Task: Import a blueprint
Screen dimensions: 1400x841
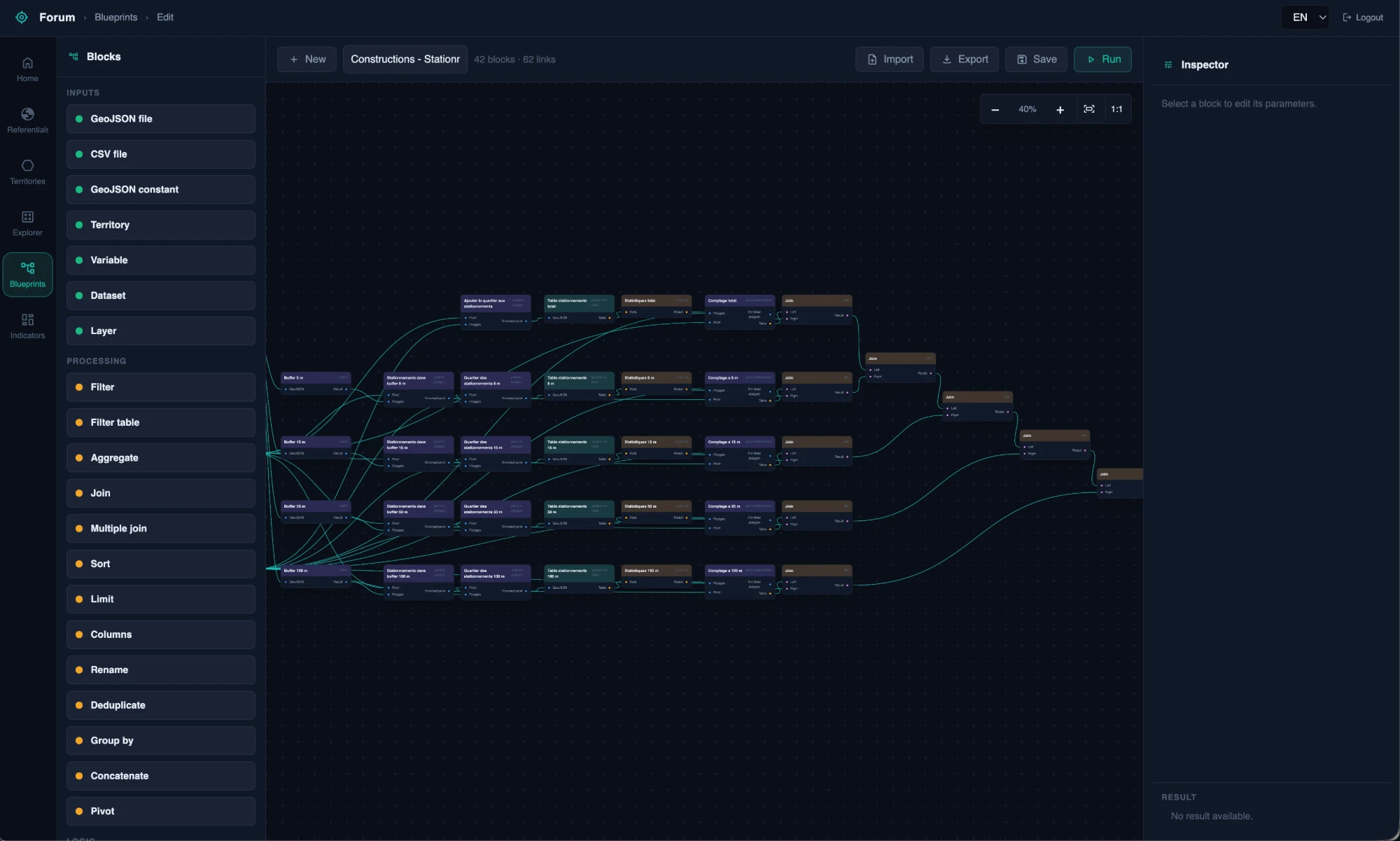Action: (x=890, y=60)
